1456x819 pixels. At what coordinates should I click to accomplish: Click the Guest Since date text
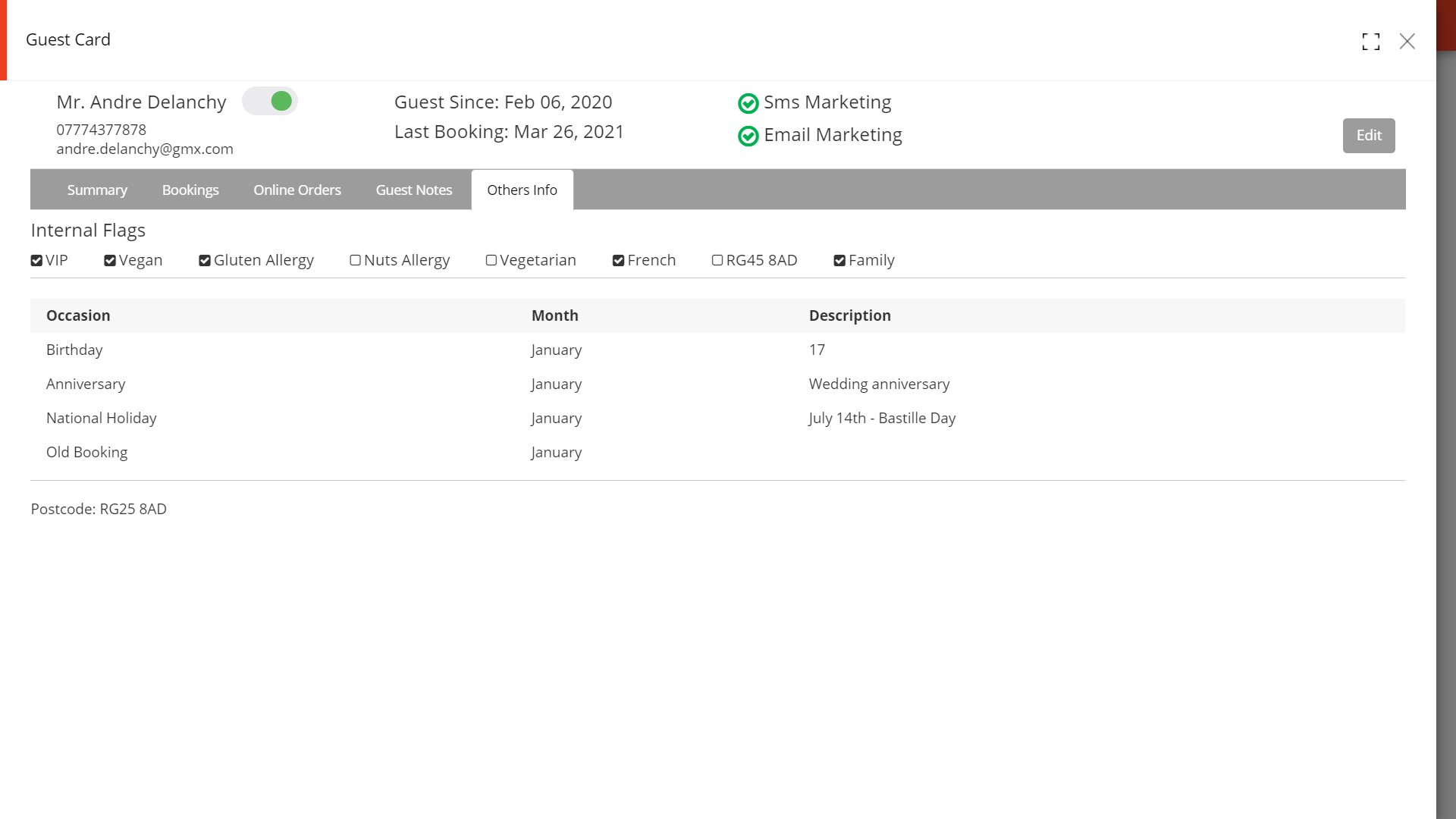pos(504,102)
